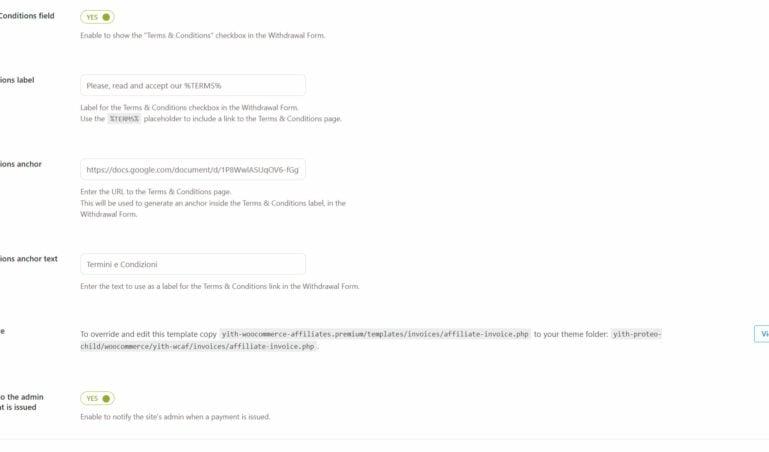Select the Termini e Condizioni text field
Viewport: 769px width, 452px height.
click(193, 264)
